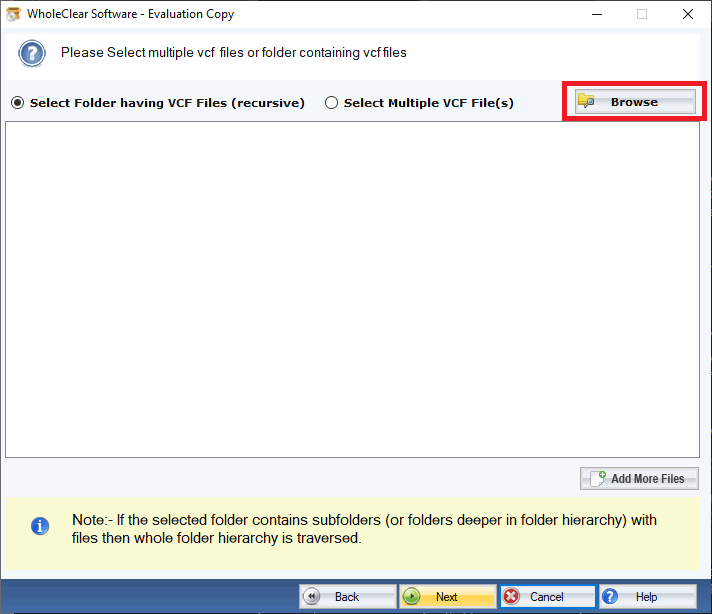Click the rewind arrow icon on Back
This screenshot has height=614, width=712.
(312, 597)
